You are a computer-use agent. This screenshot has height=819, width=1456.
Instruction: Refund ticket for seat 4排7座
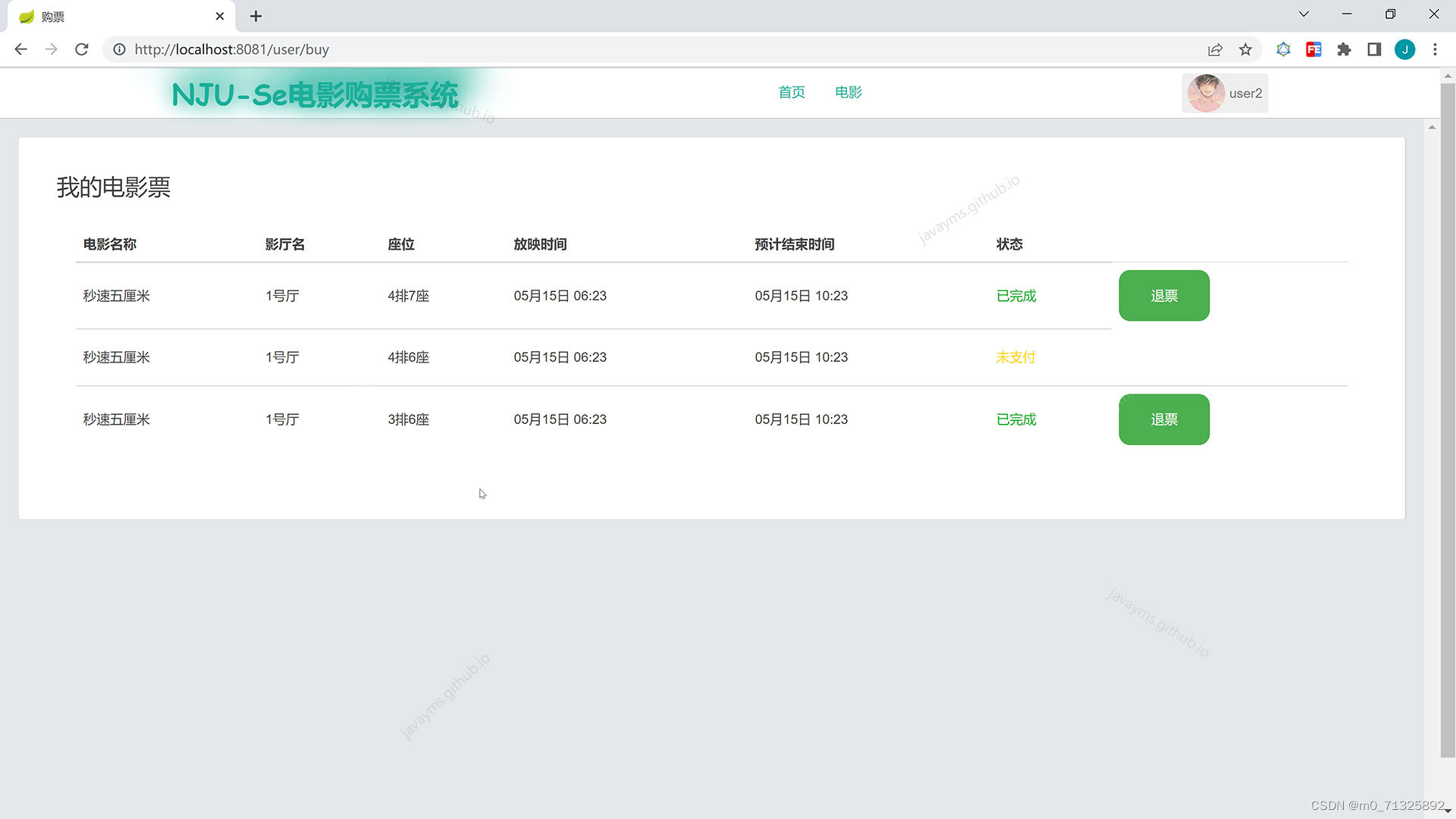coord(1163,296)
